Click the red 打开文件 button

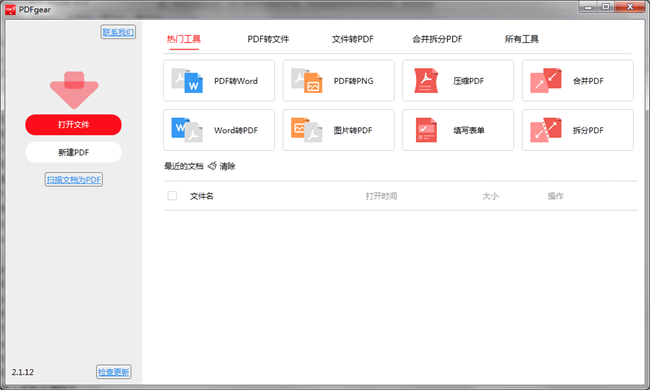point(73,124)
